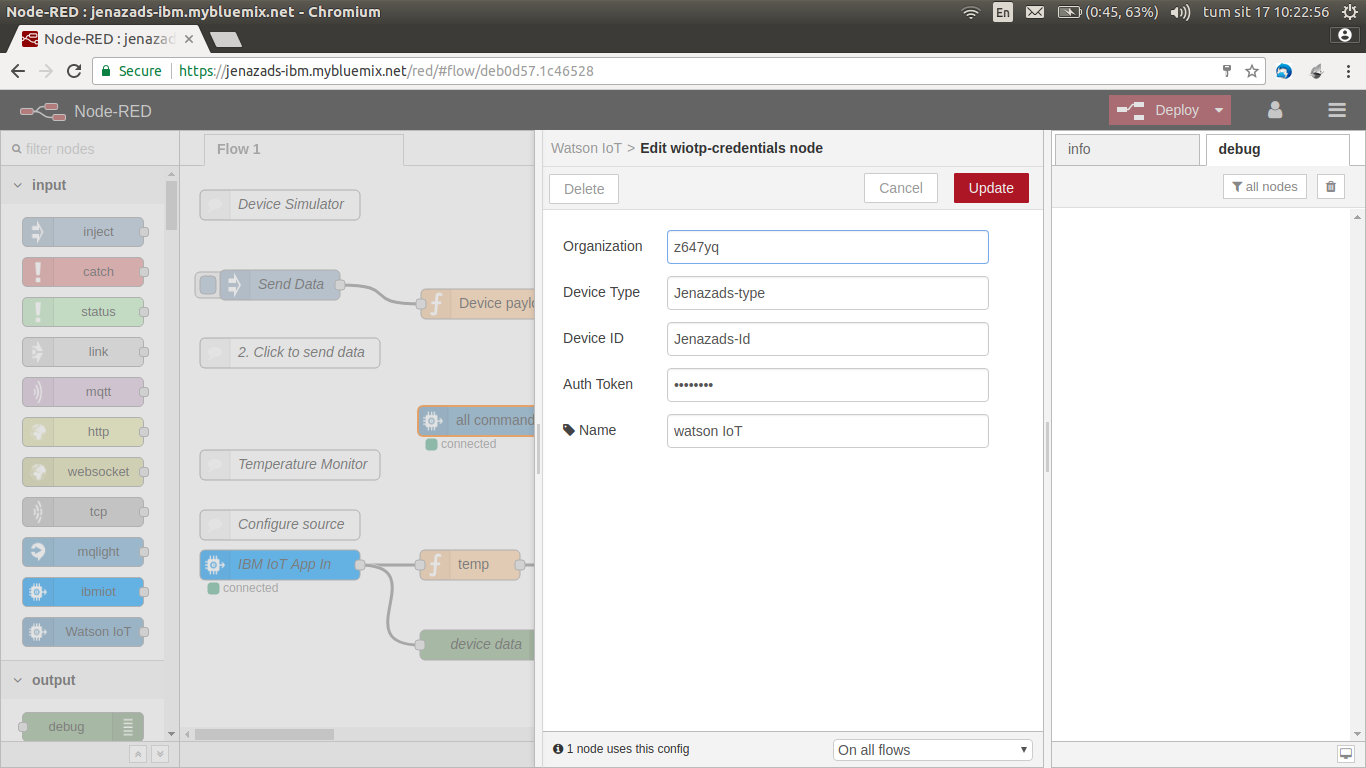Image resolution: width=1366 pixels, height=768 pixels.
Task: Select the mqlight node in palette
Action: pos(83,552)
